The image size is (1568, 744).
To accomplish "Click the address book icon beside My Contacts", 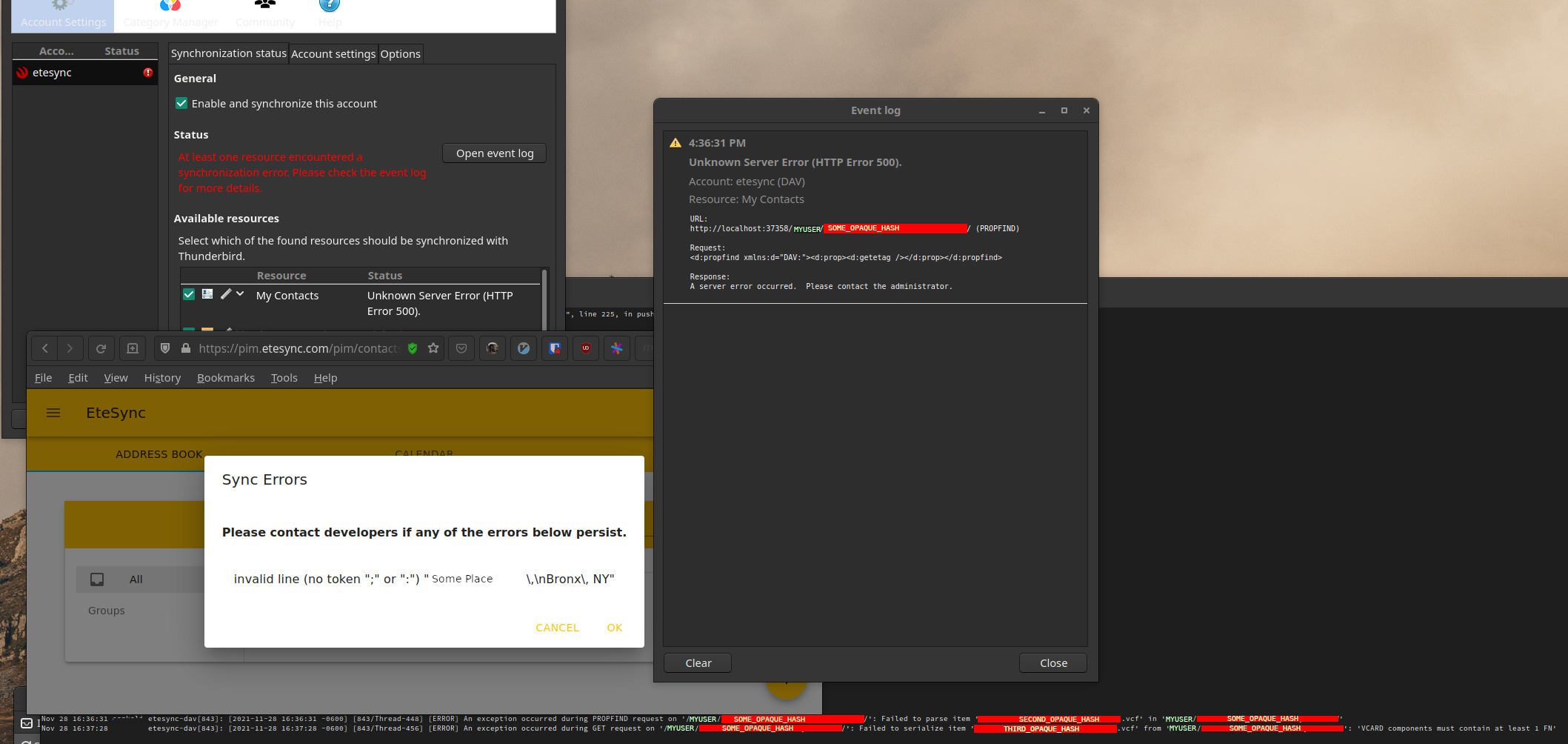I will pos(207,293).
